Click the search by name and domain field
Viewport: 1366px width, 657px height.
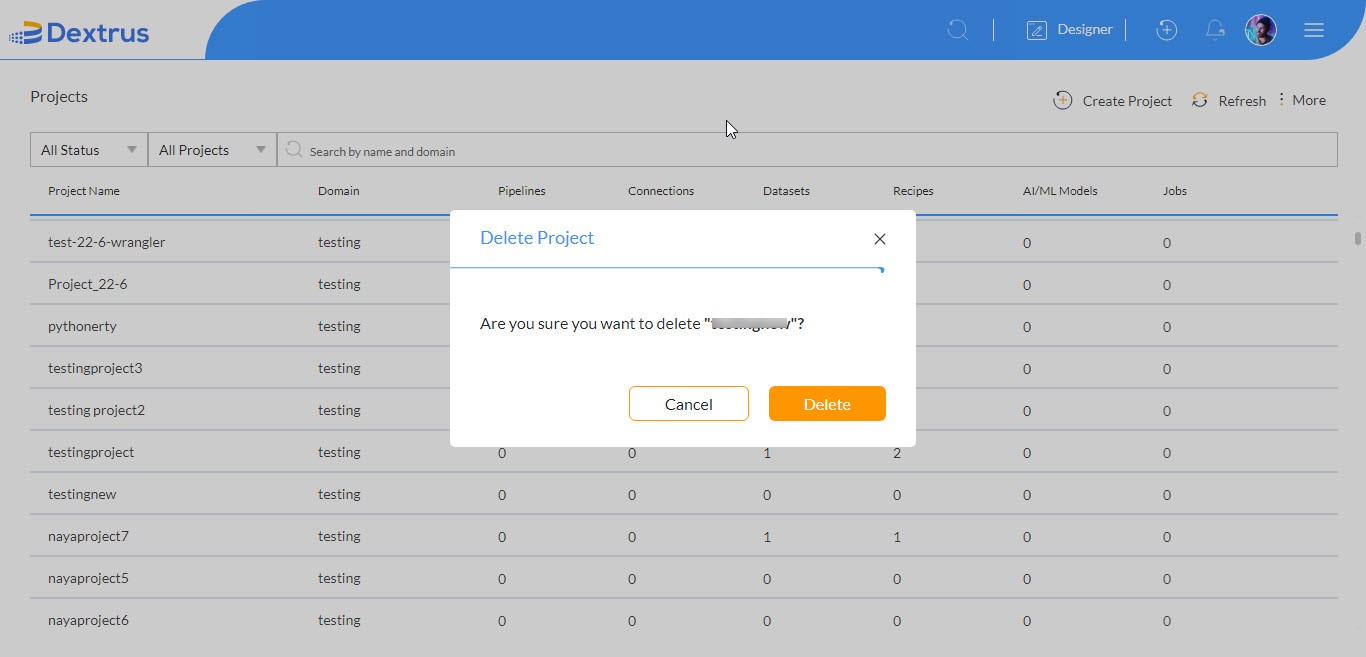point(807,150)
